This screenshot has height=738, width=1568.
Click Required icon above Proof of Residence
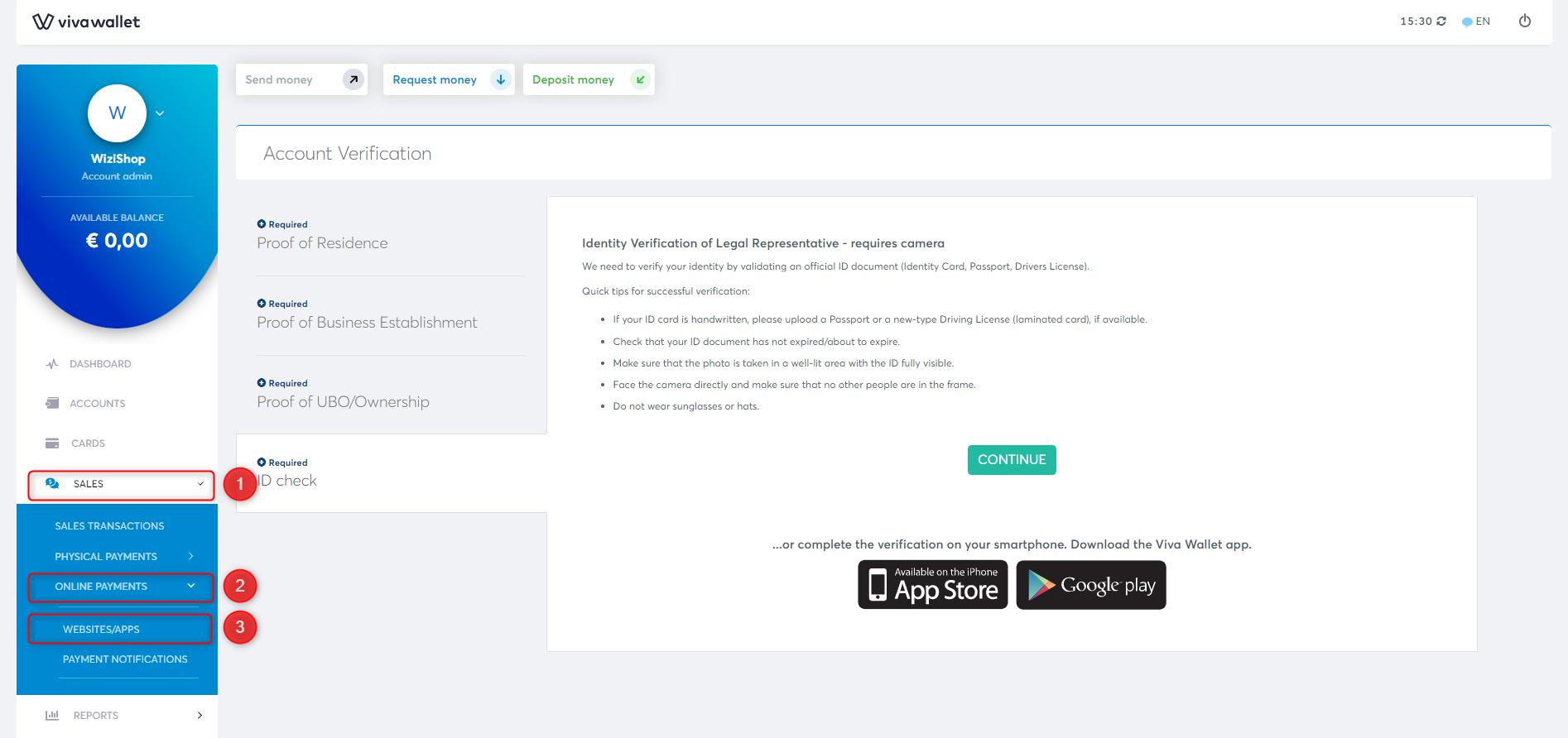262,224
